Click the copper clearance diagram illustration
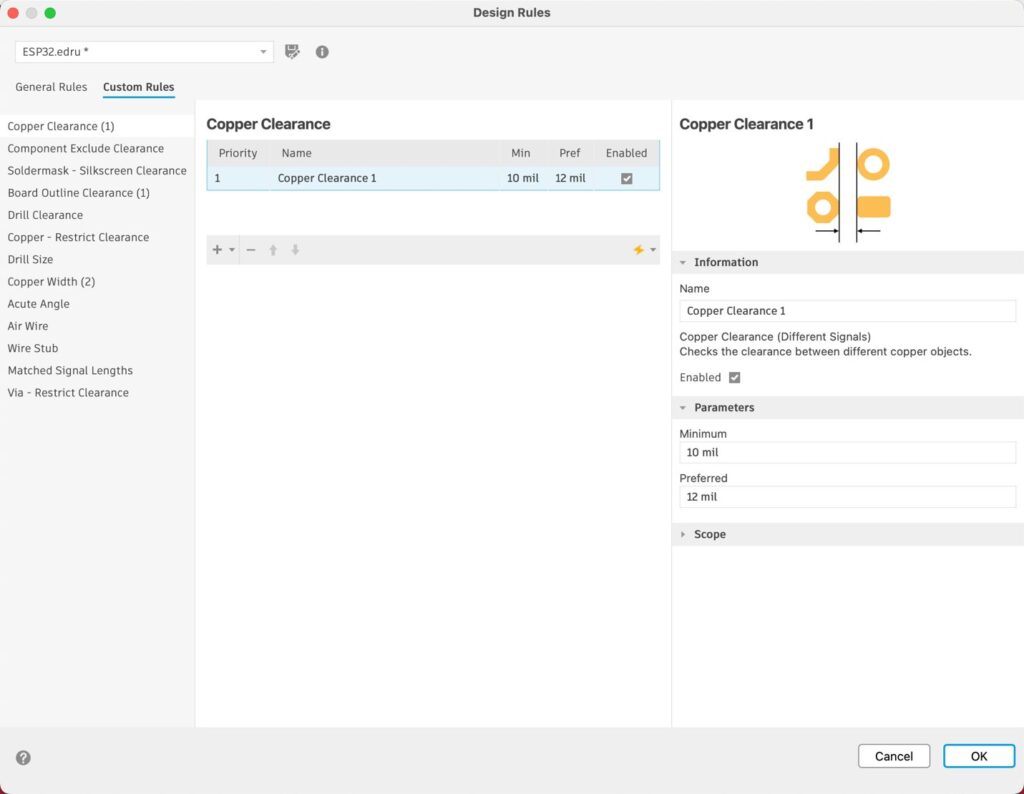This screenshot has height=794, width=1024. tap(848, 193)
